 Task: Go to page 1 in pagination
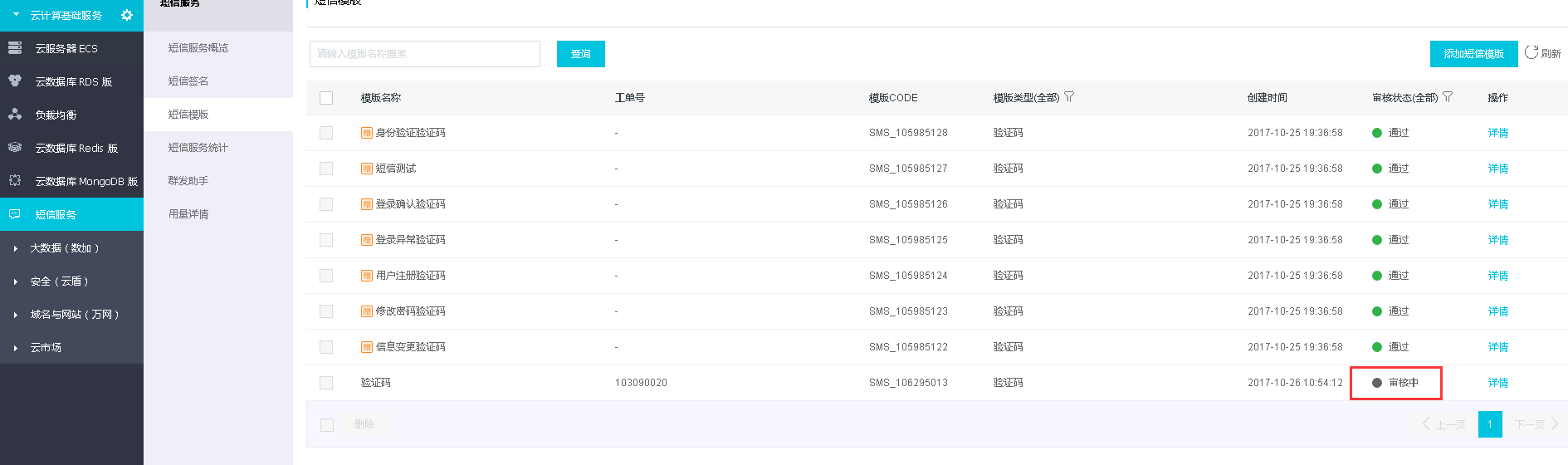pos(1490,424)
